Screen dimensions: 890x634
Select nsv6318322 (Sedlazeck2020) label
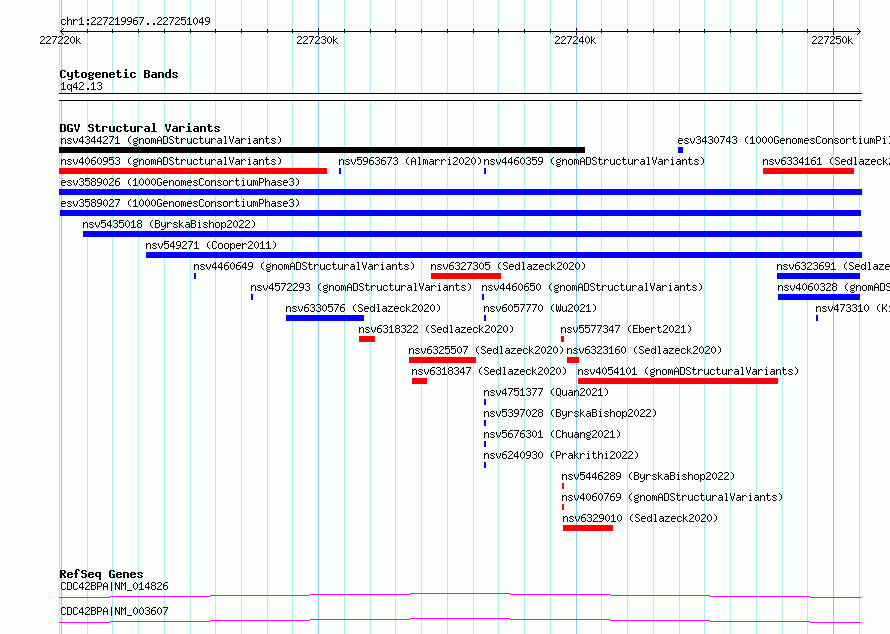pos(436,329)
